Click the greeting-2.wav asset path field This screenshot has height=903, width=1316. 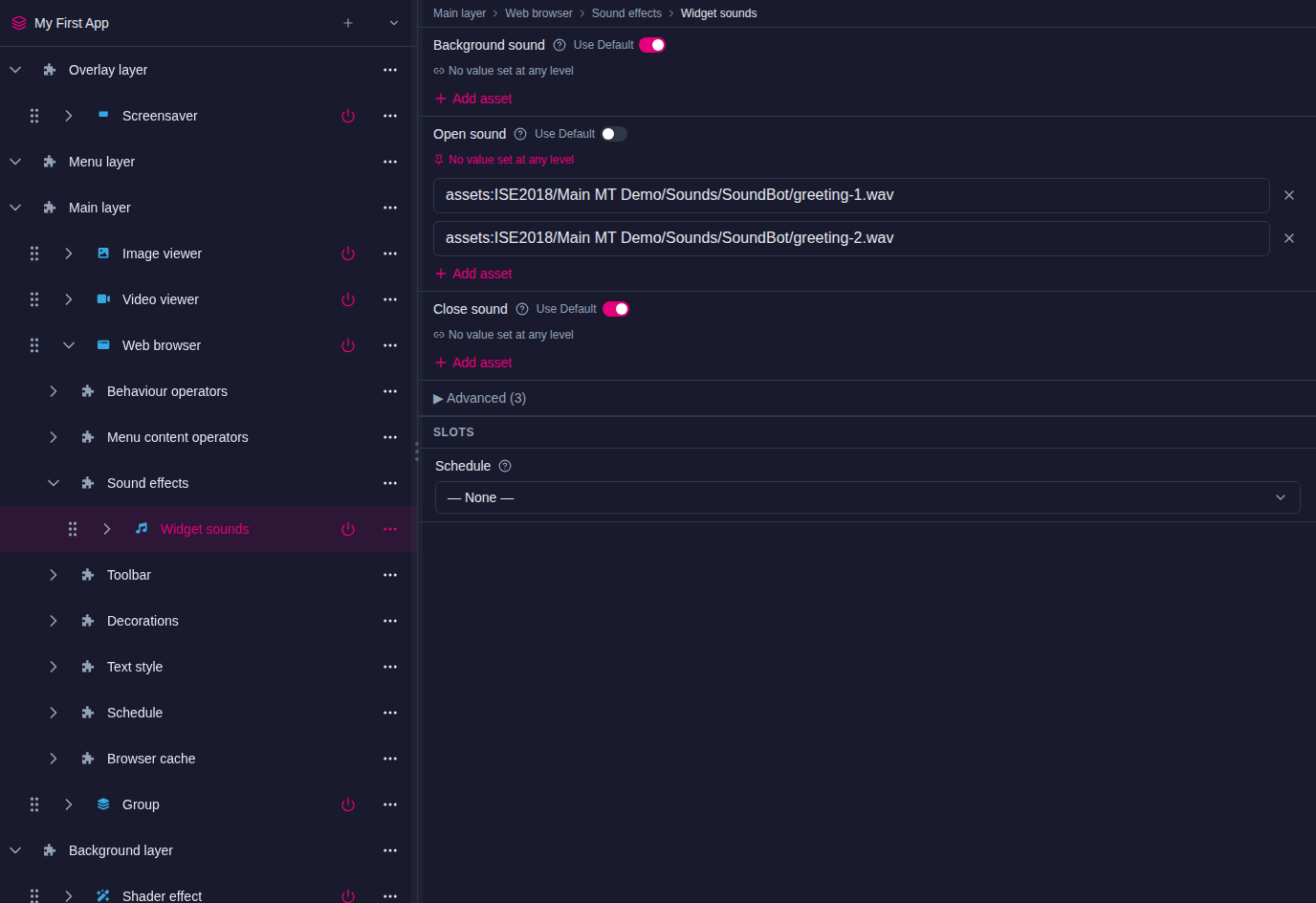pyautogui.click(x=851, y=238)
